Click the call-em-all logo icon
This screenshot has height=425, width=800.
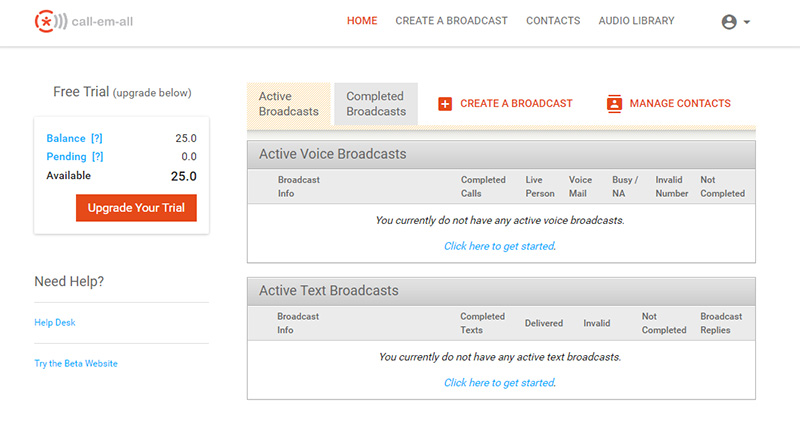tap(51, 21)
